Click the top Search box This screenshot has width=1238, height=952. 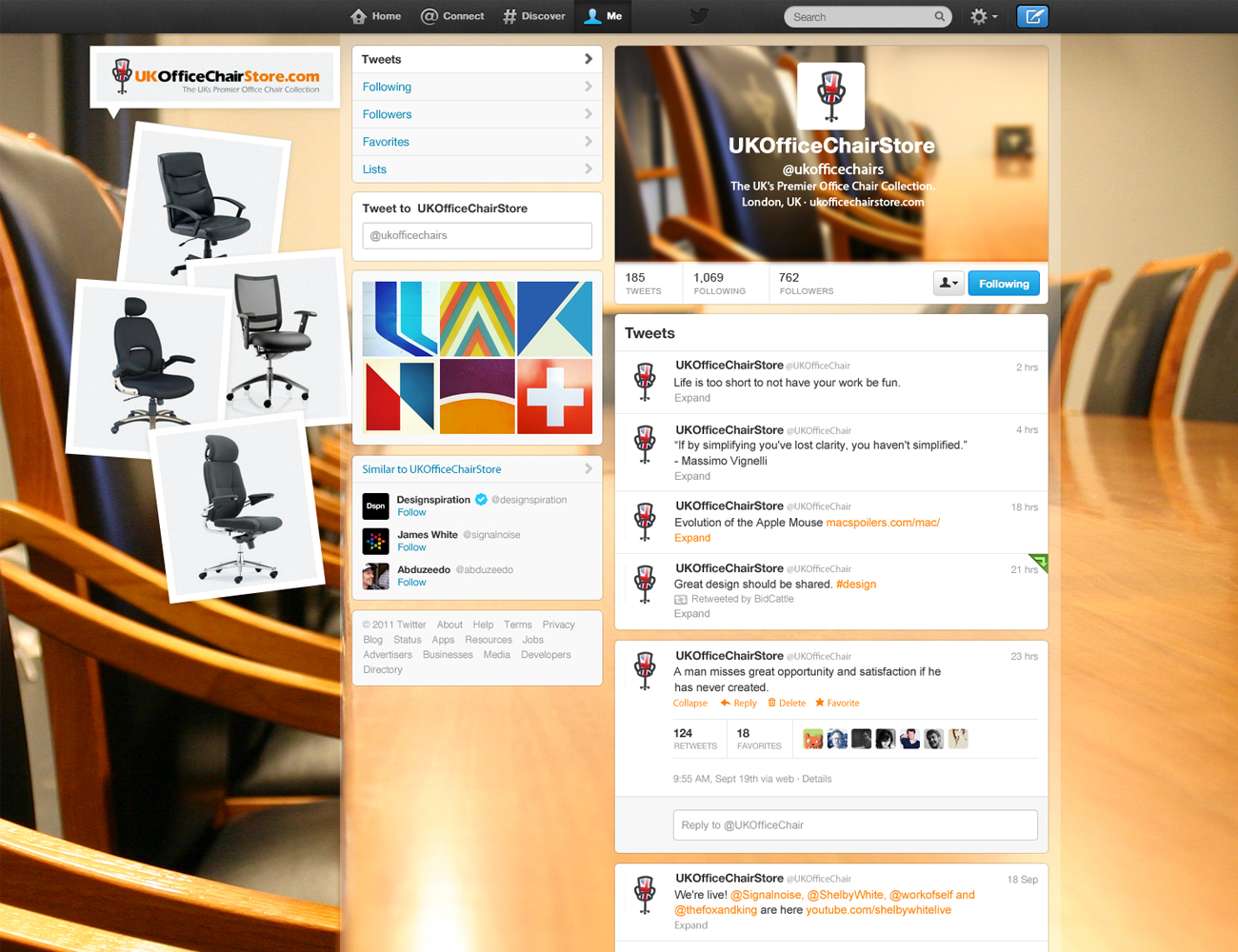point(867,16)
